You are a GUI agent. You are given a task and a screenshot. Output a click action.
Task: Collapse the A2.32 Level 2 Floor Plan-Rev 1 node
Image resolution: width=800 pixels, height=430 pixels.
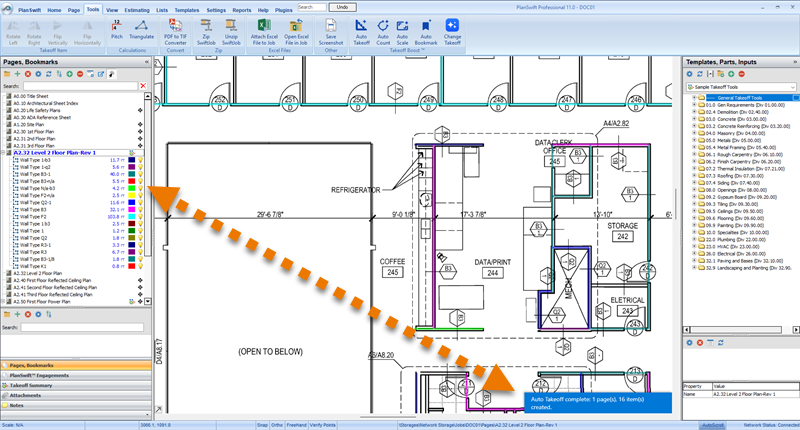pos(3,153)
